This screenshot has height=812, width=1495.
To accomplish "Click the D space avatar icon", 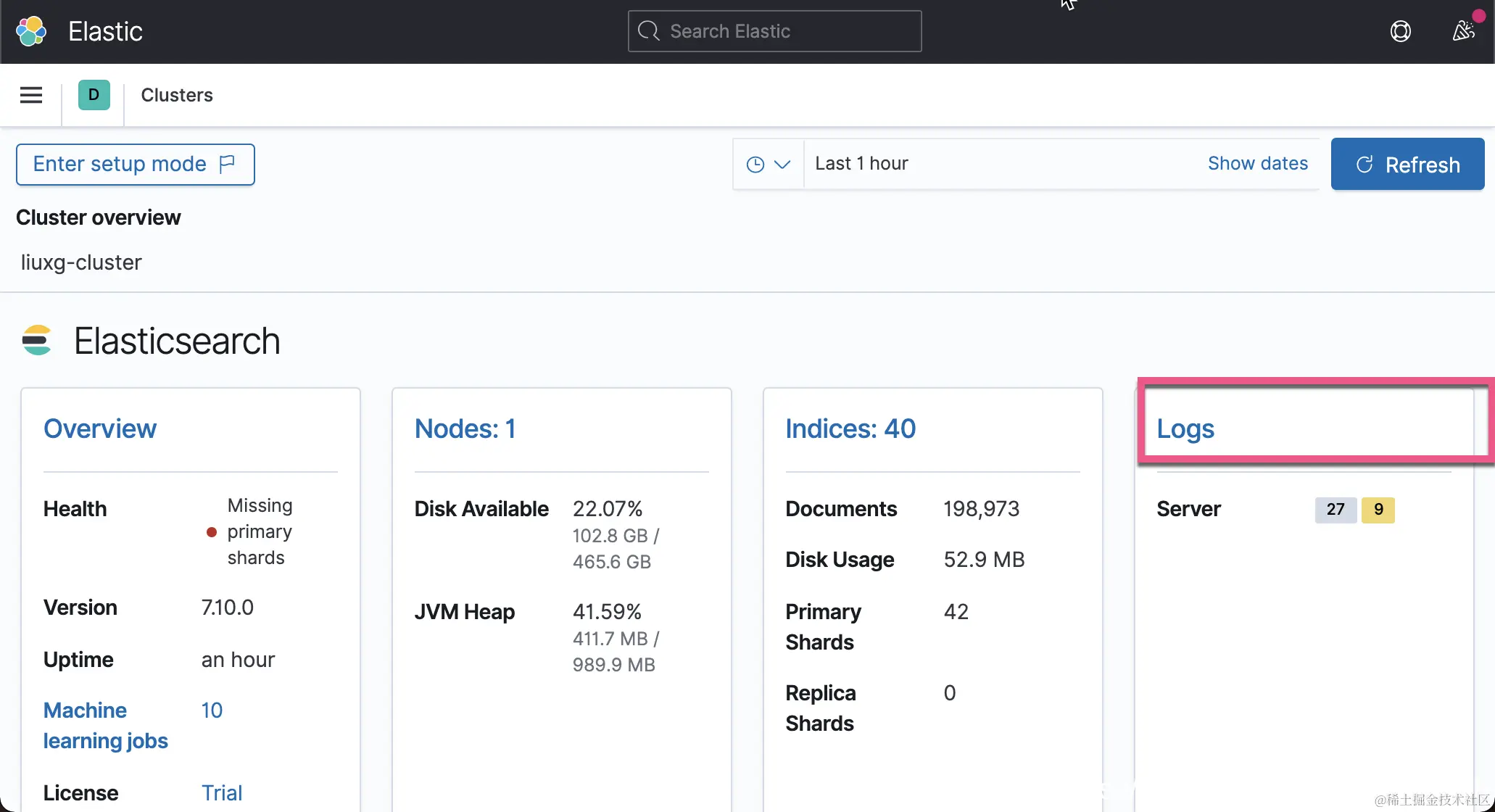I will coord(94,95).
